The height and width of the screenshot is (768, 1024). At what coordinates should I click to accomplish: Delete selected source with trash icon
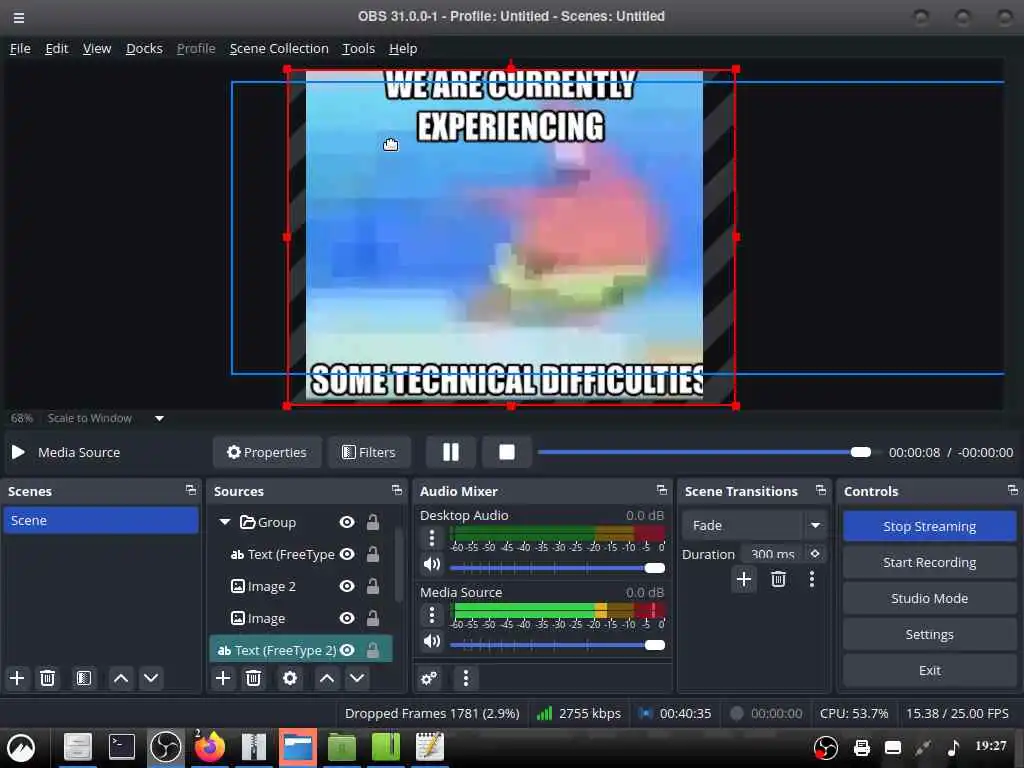[253, 678]
